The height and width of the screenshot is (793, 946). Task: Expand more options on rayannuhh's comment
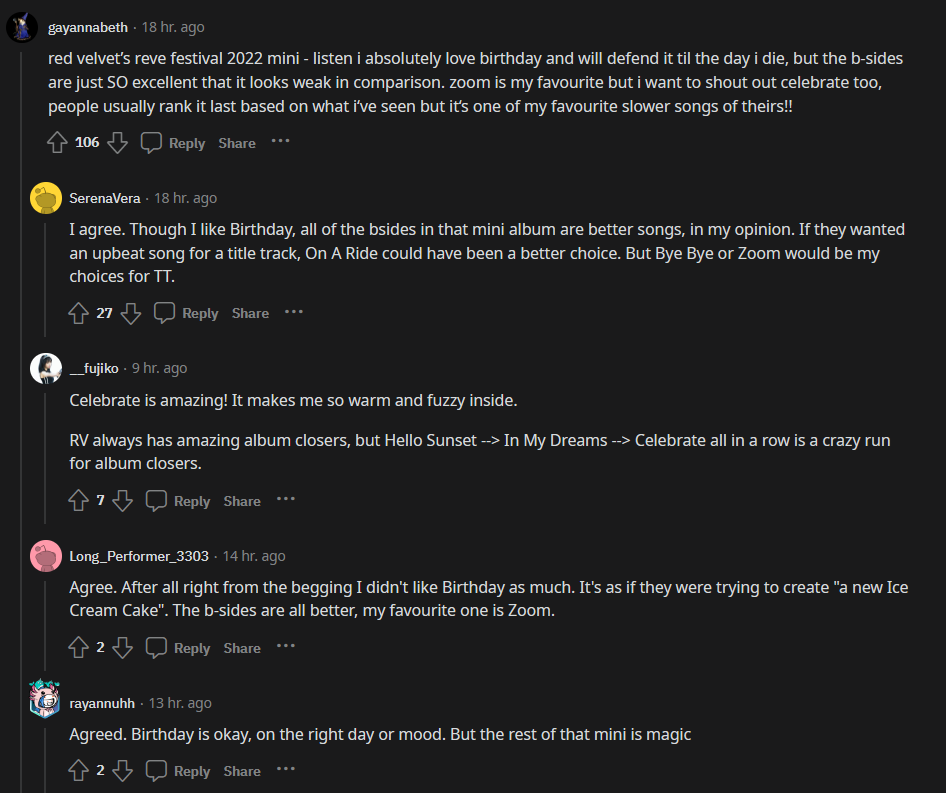coord(286,770)
